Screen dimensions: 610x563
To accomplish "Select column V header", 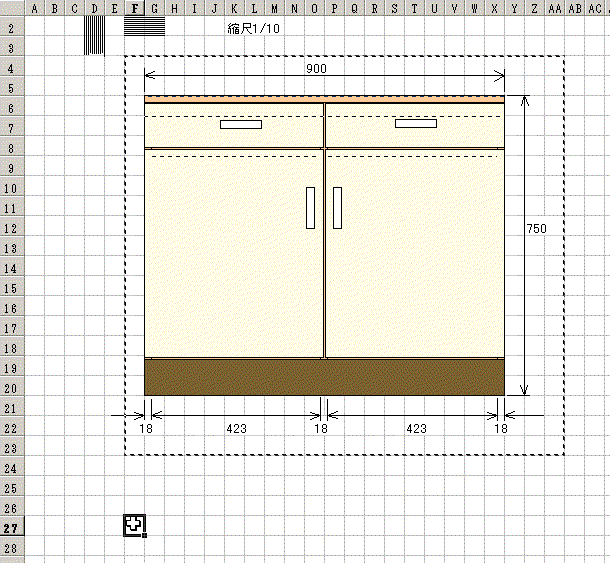I will click(x=454, y=8).
